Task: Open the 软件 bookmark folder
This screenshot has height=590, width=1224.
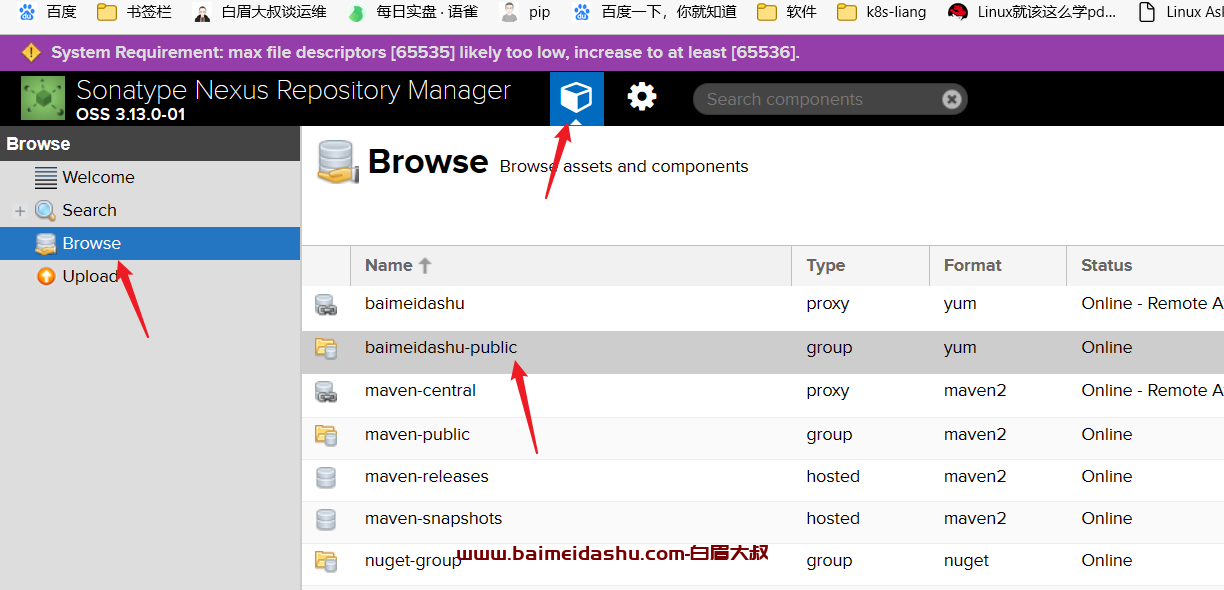Action: (x=787, y=12)
